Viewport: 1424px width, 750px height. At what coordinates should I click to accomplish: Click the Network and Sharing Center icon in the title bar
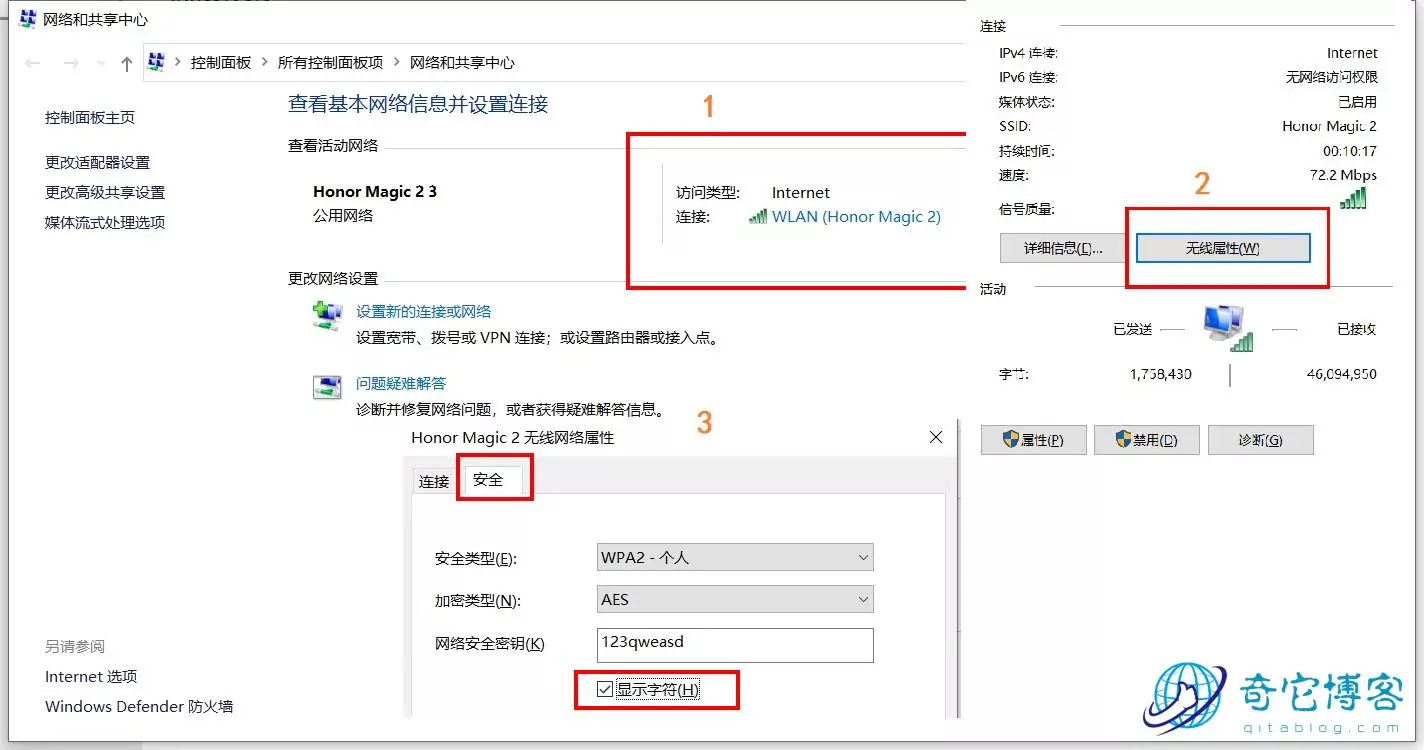(26, 18)
